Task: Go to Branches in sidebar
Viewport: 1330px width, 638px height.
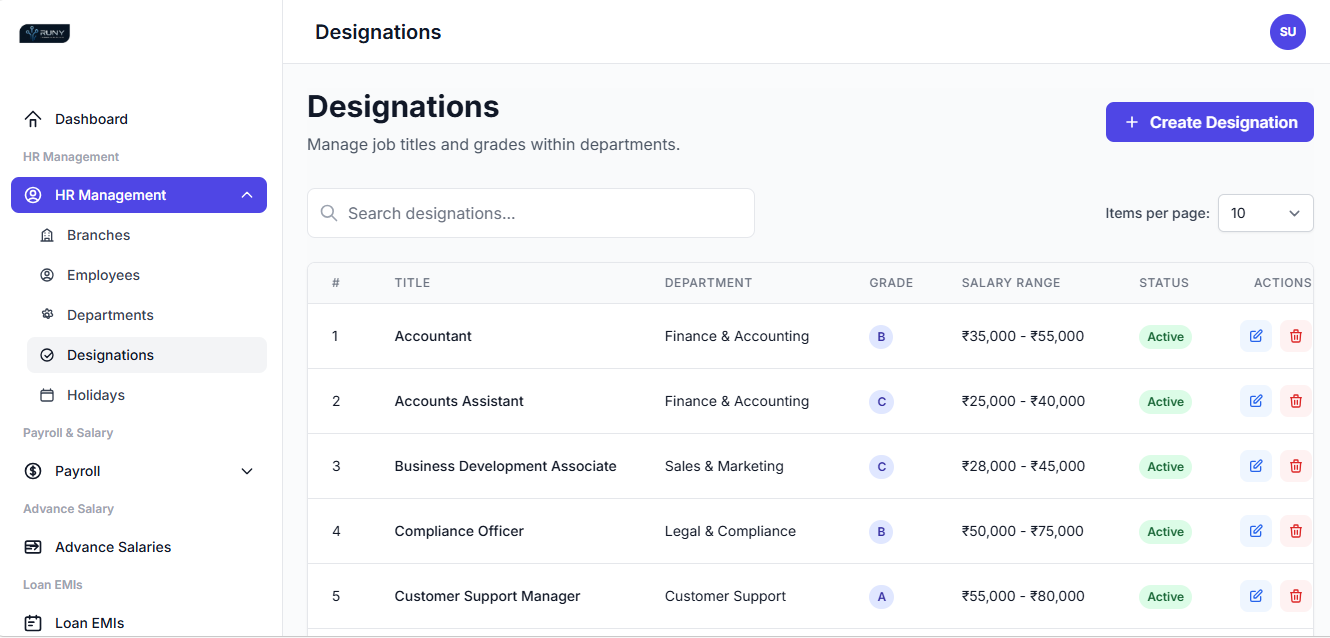Action: (147, 235)
